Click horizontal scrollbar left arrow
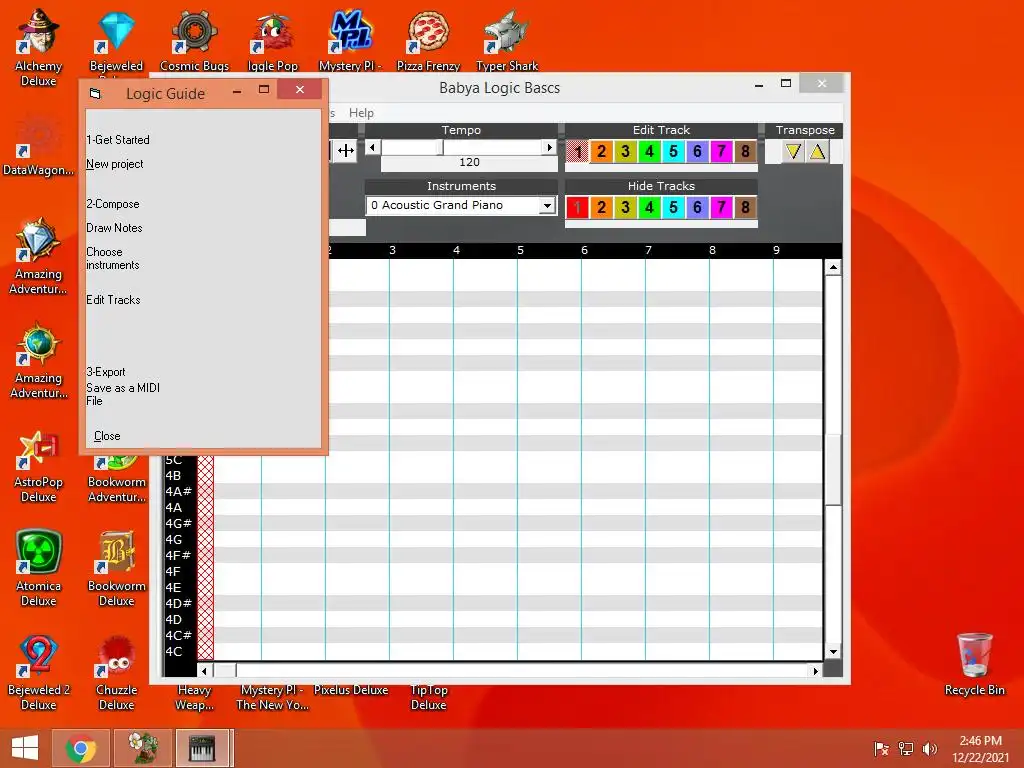1024x768 pixels. pyautogui.click(x=204, y=671)
